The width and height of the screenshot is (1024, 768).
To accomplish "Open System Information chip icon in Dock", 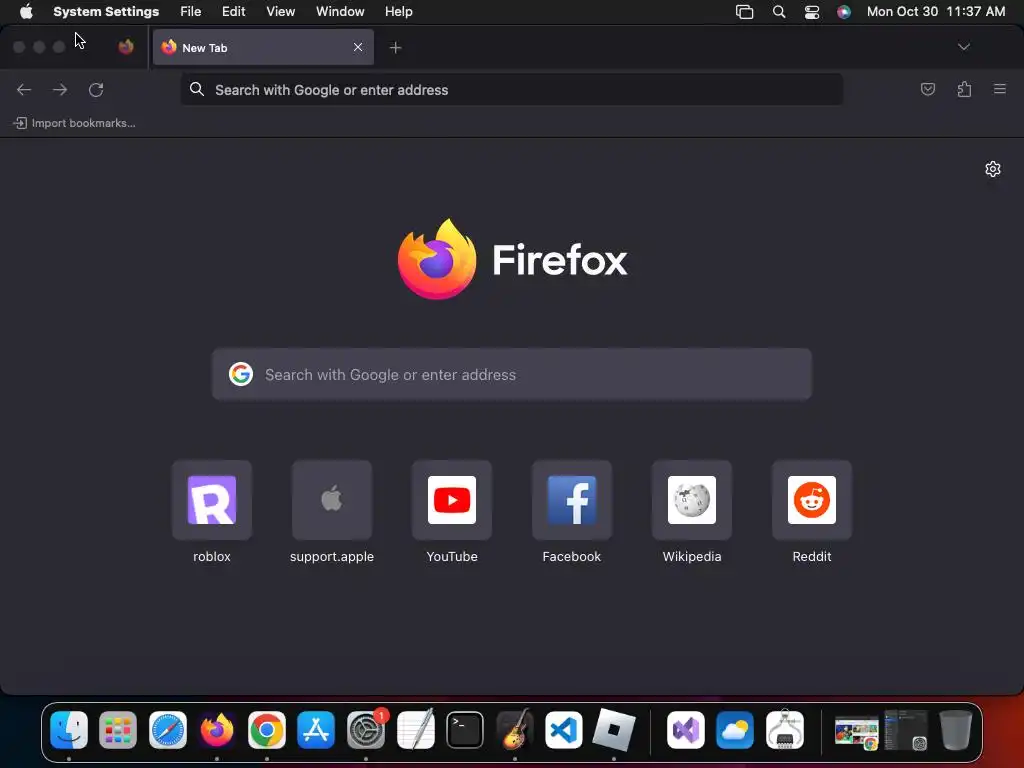I will pyautogui.click(x=785, y=729).
